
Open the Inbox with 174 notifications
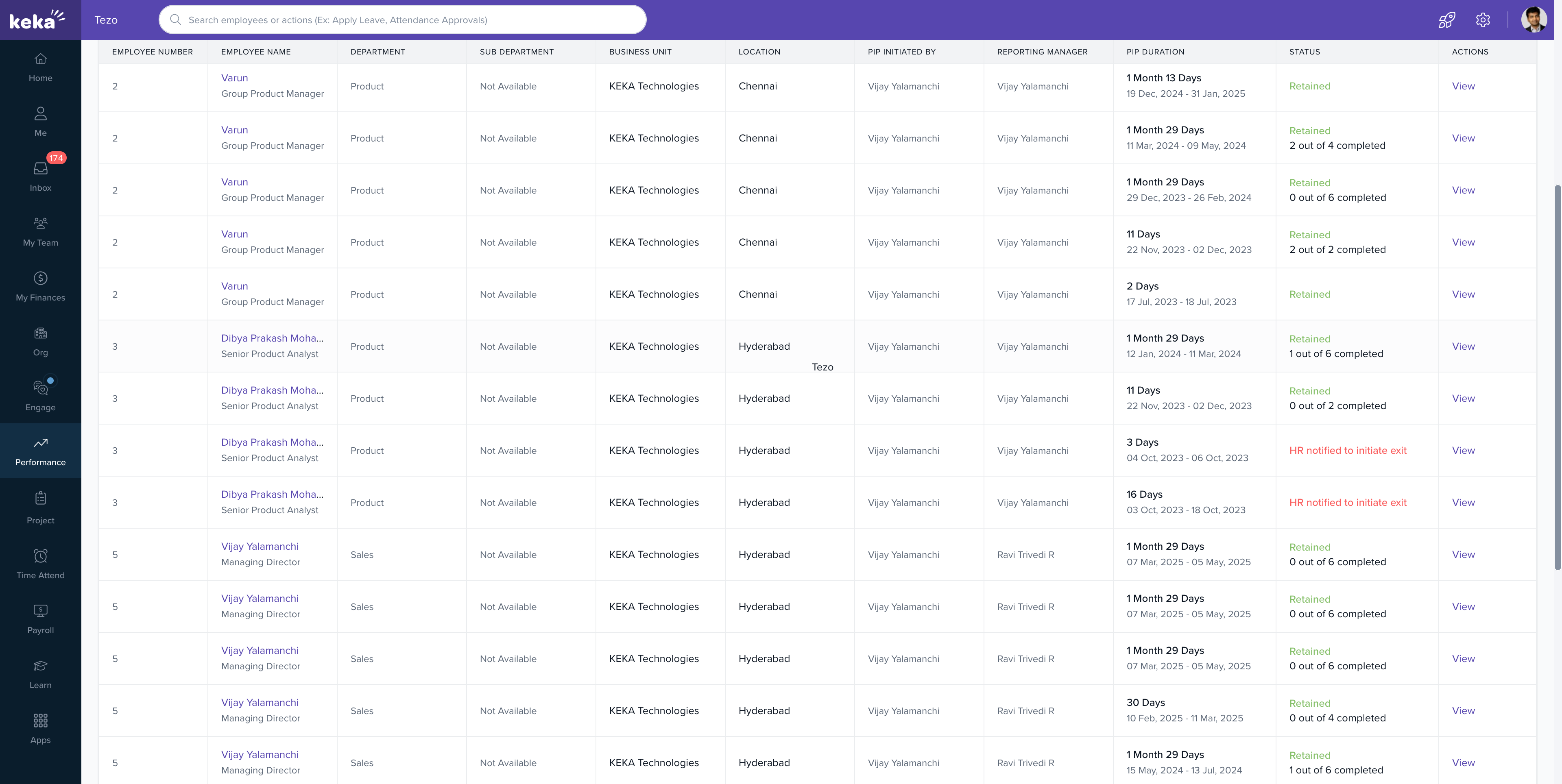(40, 176)
